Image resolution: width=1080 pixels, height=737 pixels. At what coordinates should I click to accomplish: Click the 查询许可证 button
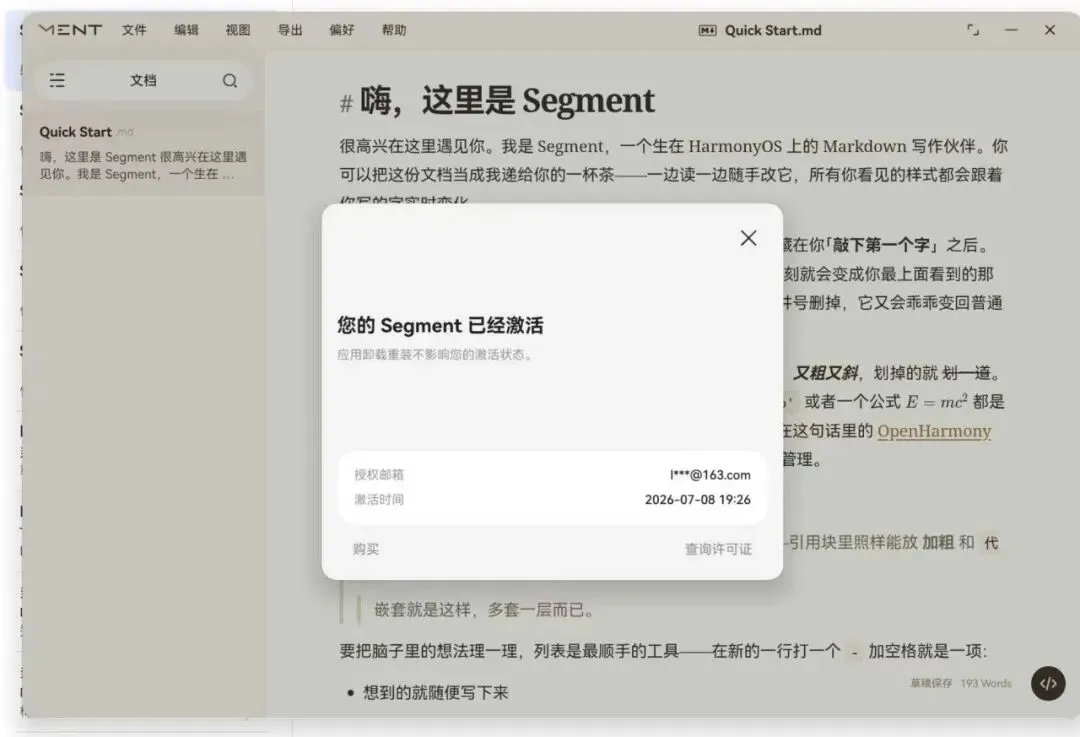tap(718, 549)
